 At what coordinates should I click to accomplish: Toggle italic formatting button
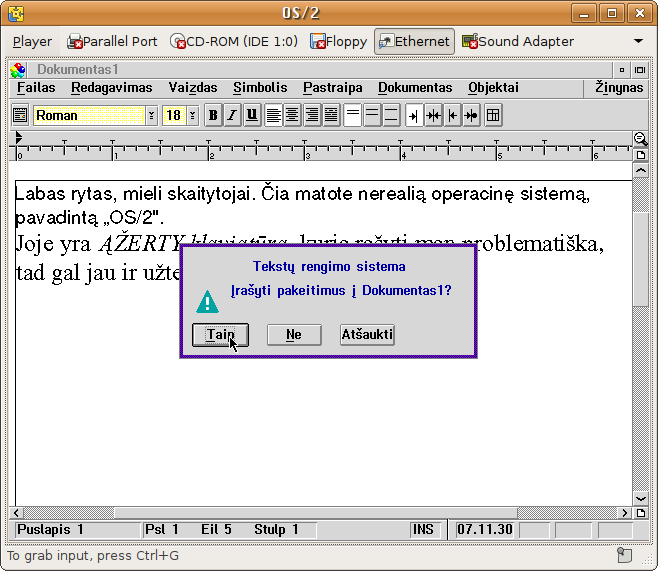click(232, 115)
